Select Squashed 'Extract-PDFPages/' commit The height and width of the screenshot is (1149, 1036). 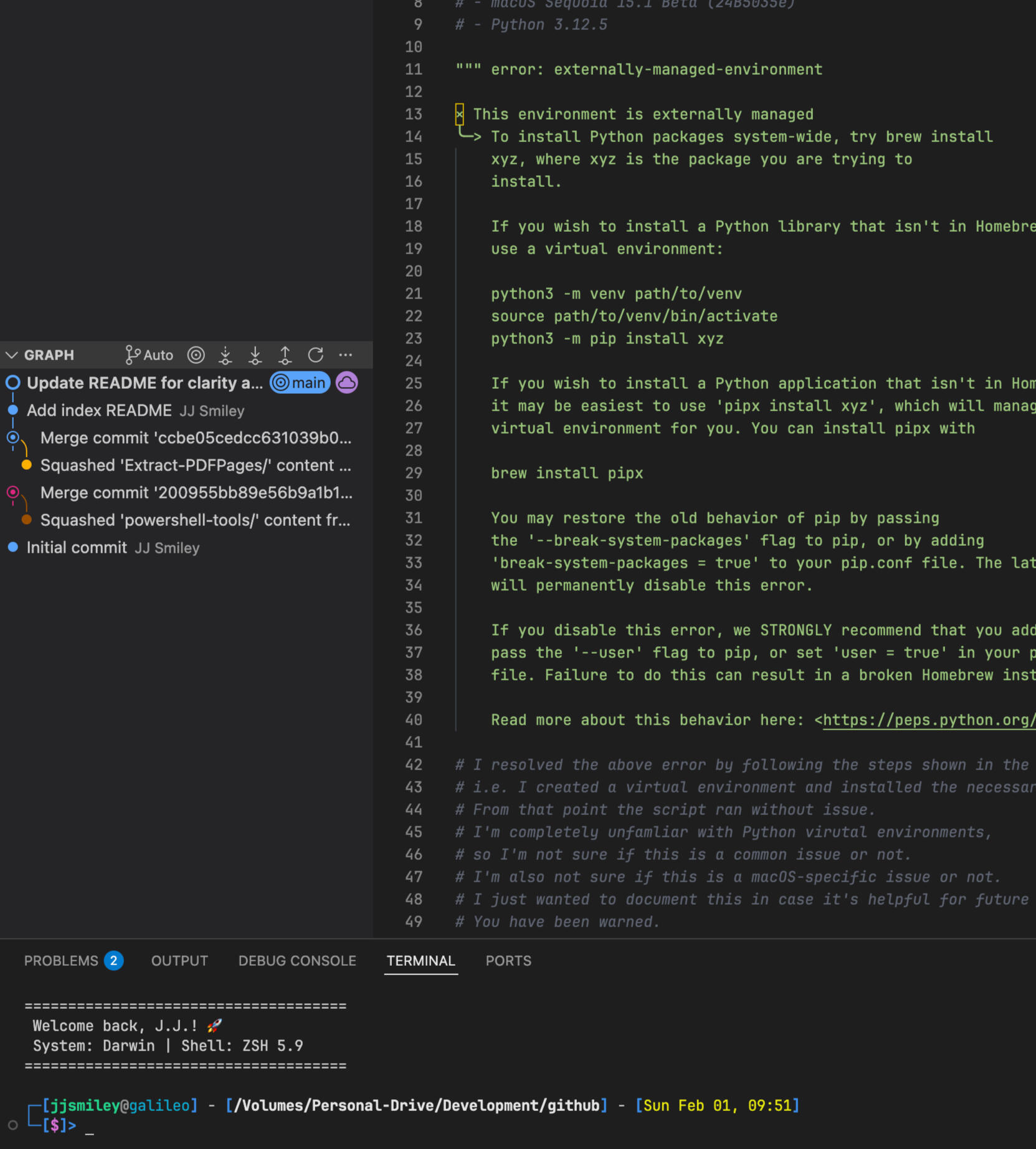195,465
